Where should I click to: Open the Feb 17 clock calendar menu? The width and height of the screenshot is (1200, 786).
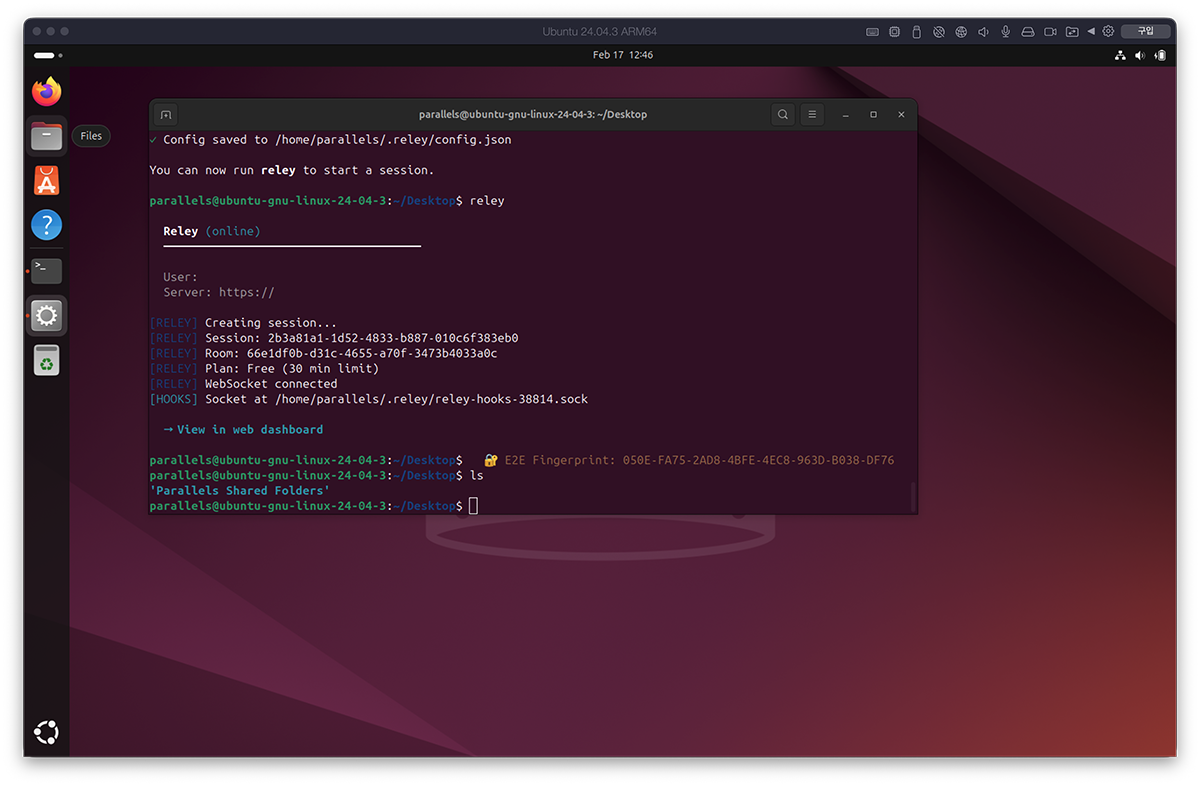(622, 55)
